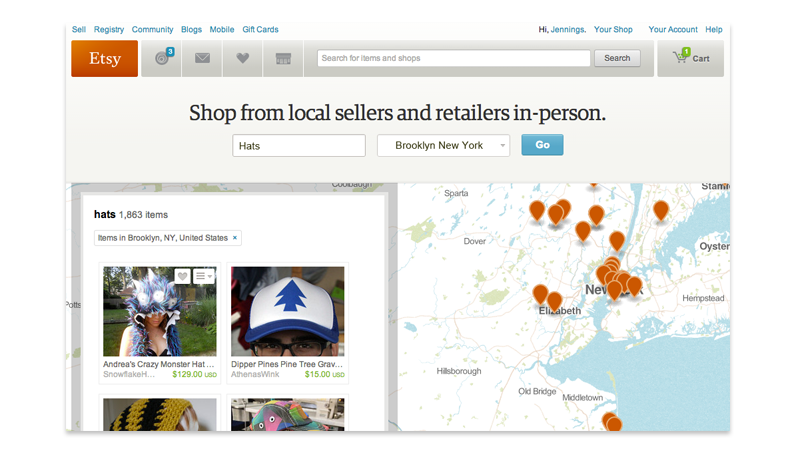Open the Gift Cards link
This screenshot has width=797, height=463.
(260, 29)
